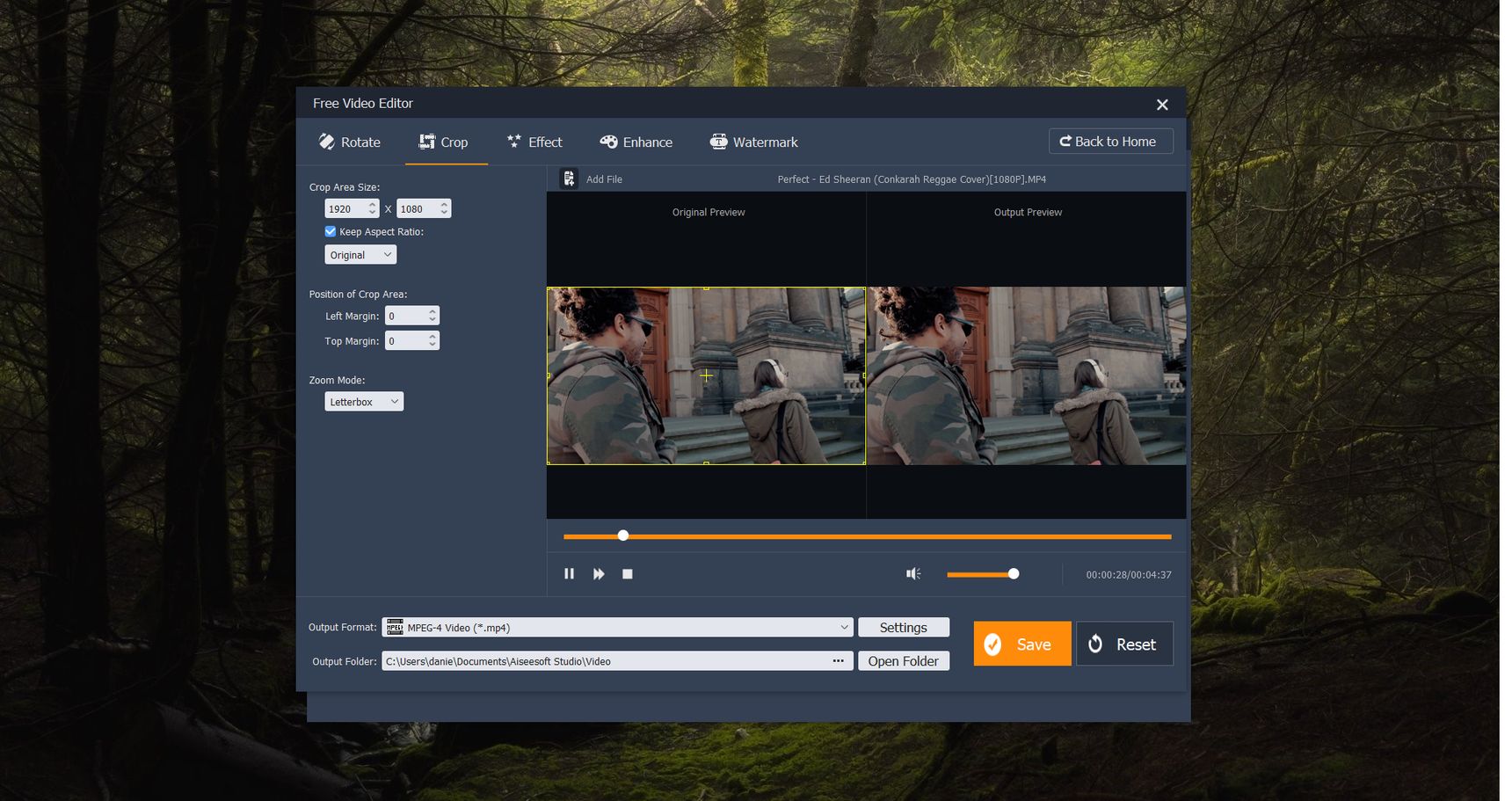
Task: Click the Original Preview video frame
Action: click(x=706, y=375)
